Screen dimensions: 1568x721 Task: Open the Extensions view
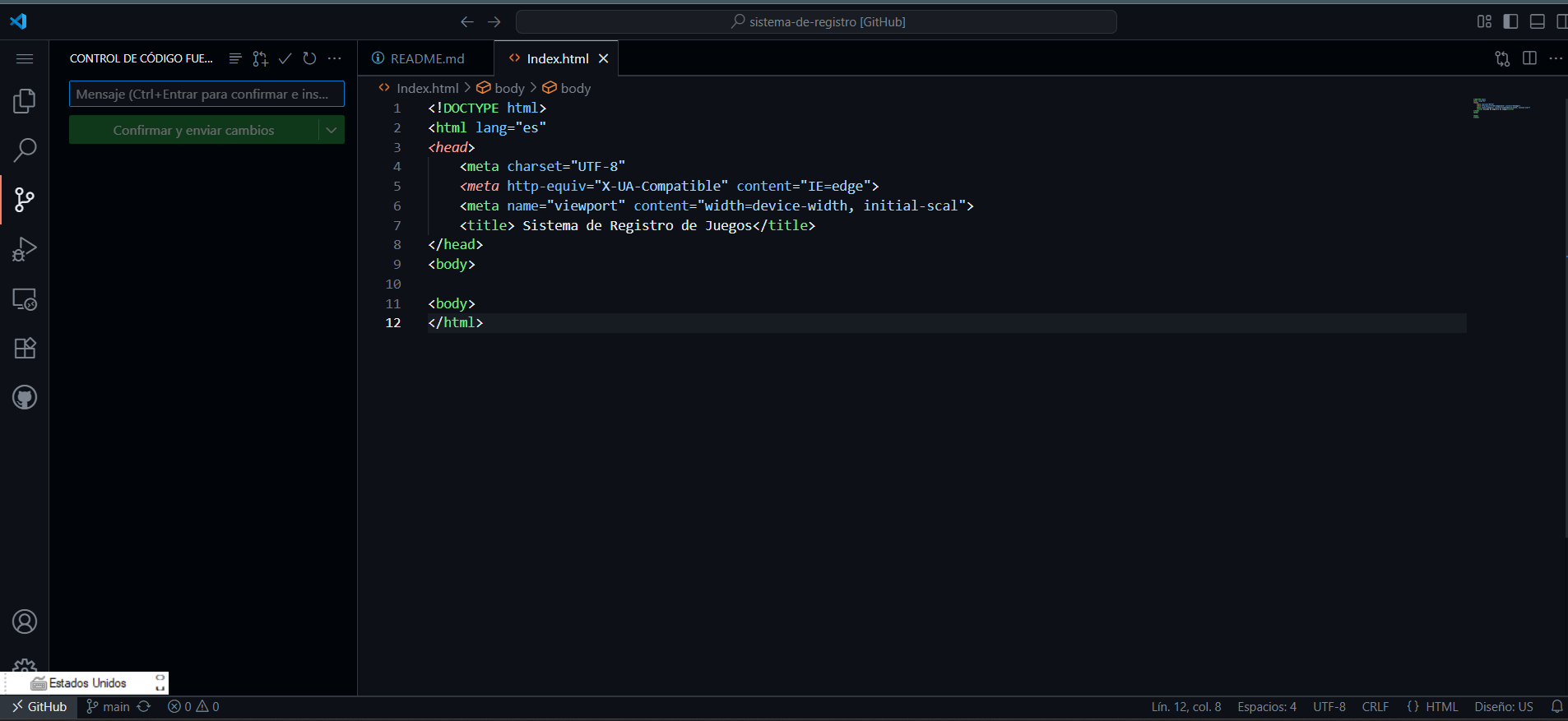pos(25,349)
